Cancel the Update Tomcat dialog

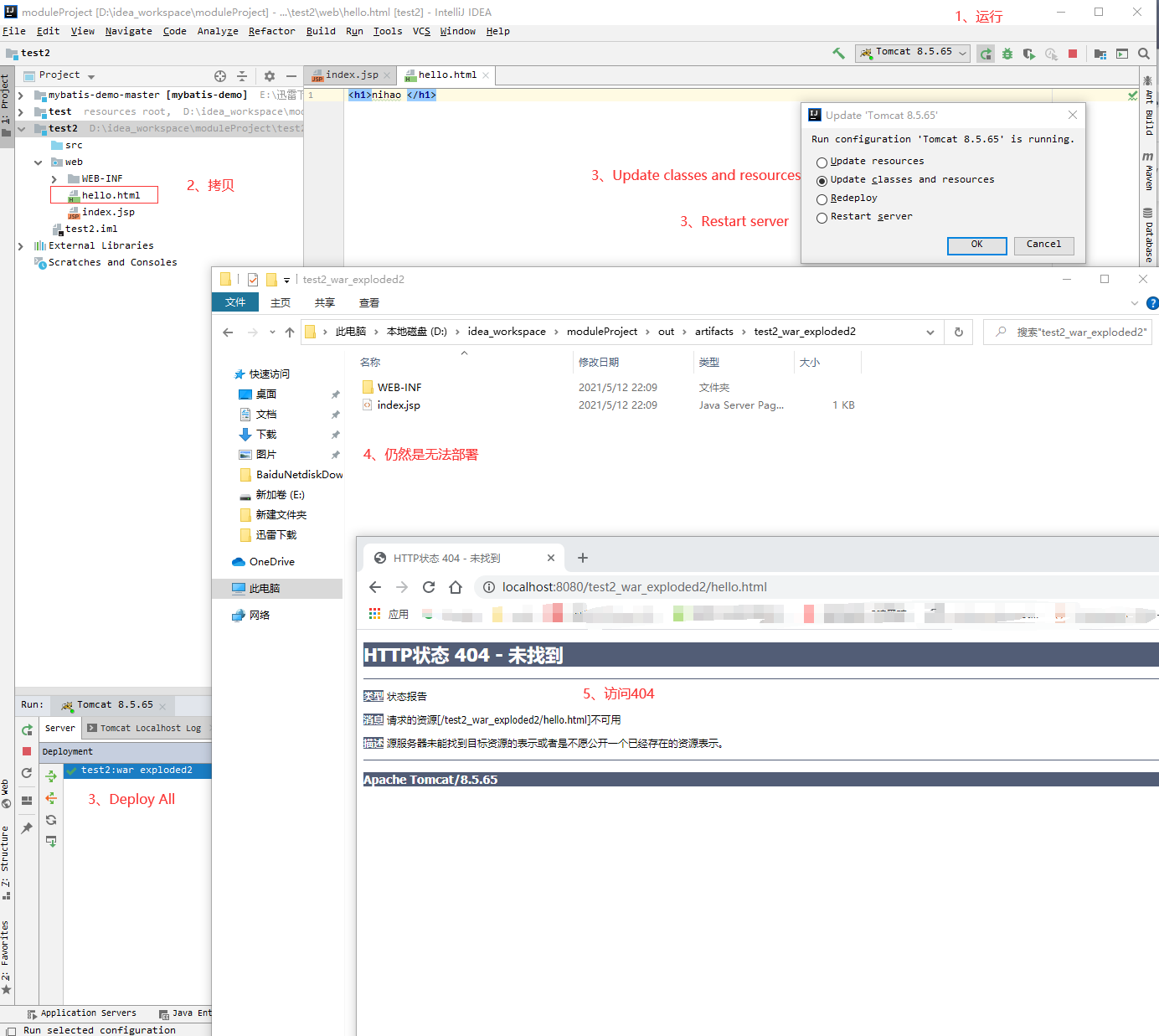tap(1043, 245)
